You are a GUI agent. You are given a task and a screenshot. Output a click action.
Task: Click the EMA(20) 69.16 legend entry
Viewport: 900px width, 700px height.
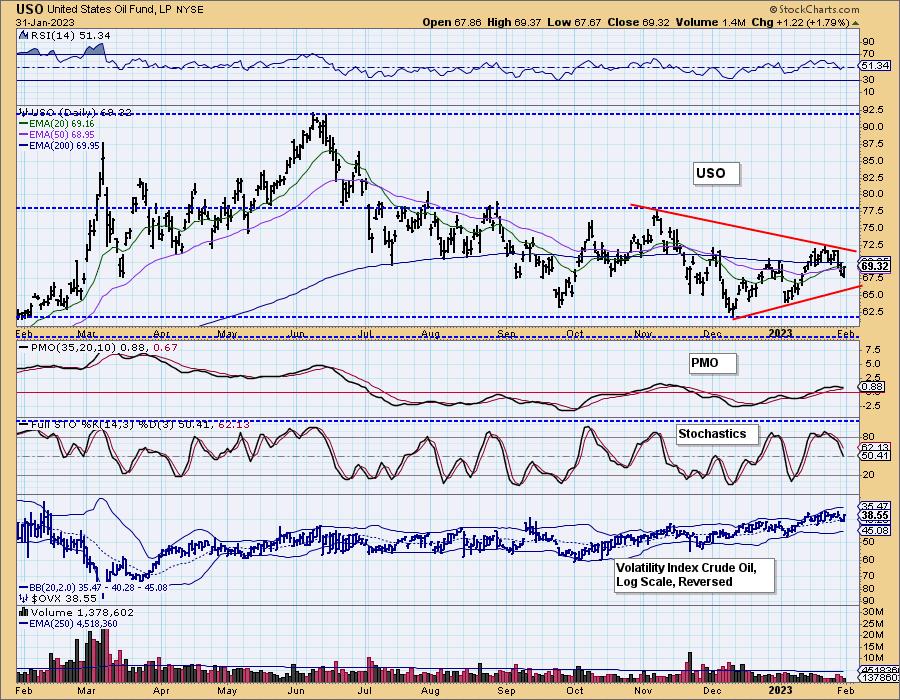tap(57, 123)
